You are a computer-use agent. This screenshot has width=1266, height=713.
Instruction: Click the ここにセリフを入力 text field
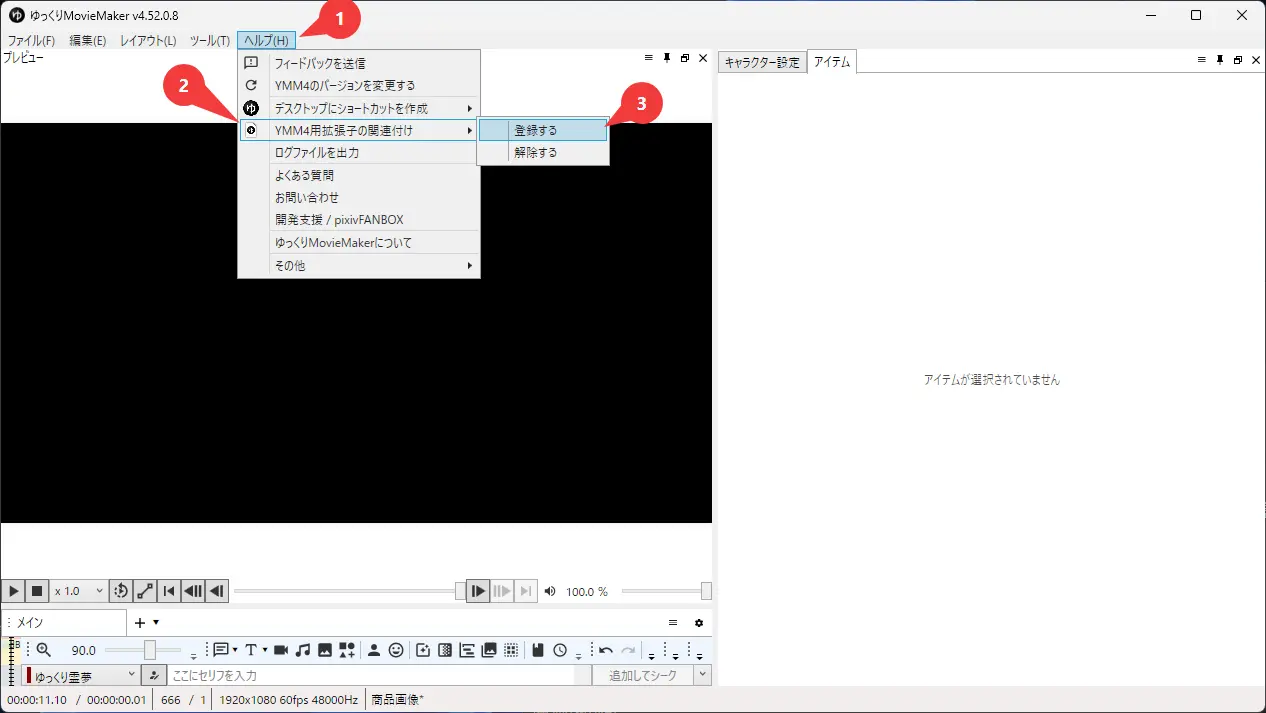click(x=371, y=676)
